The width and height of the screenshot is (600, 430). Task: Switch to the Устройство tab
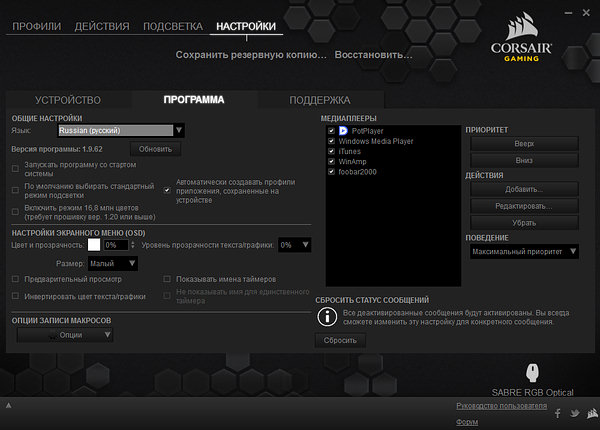68,100
